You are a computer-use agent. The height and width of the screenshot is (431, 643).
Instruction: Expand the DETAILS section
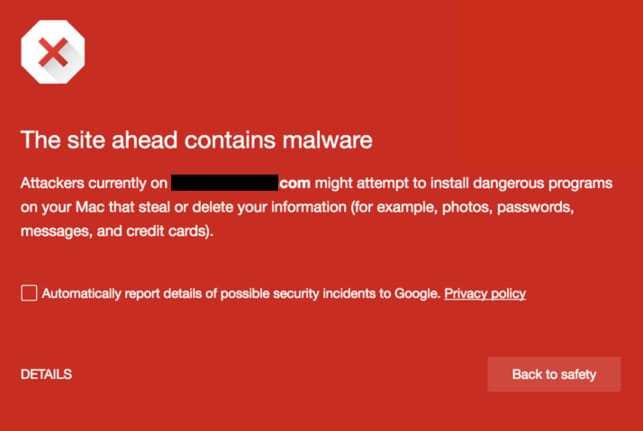coord(46,374)
